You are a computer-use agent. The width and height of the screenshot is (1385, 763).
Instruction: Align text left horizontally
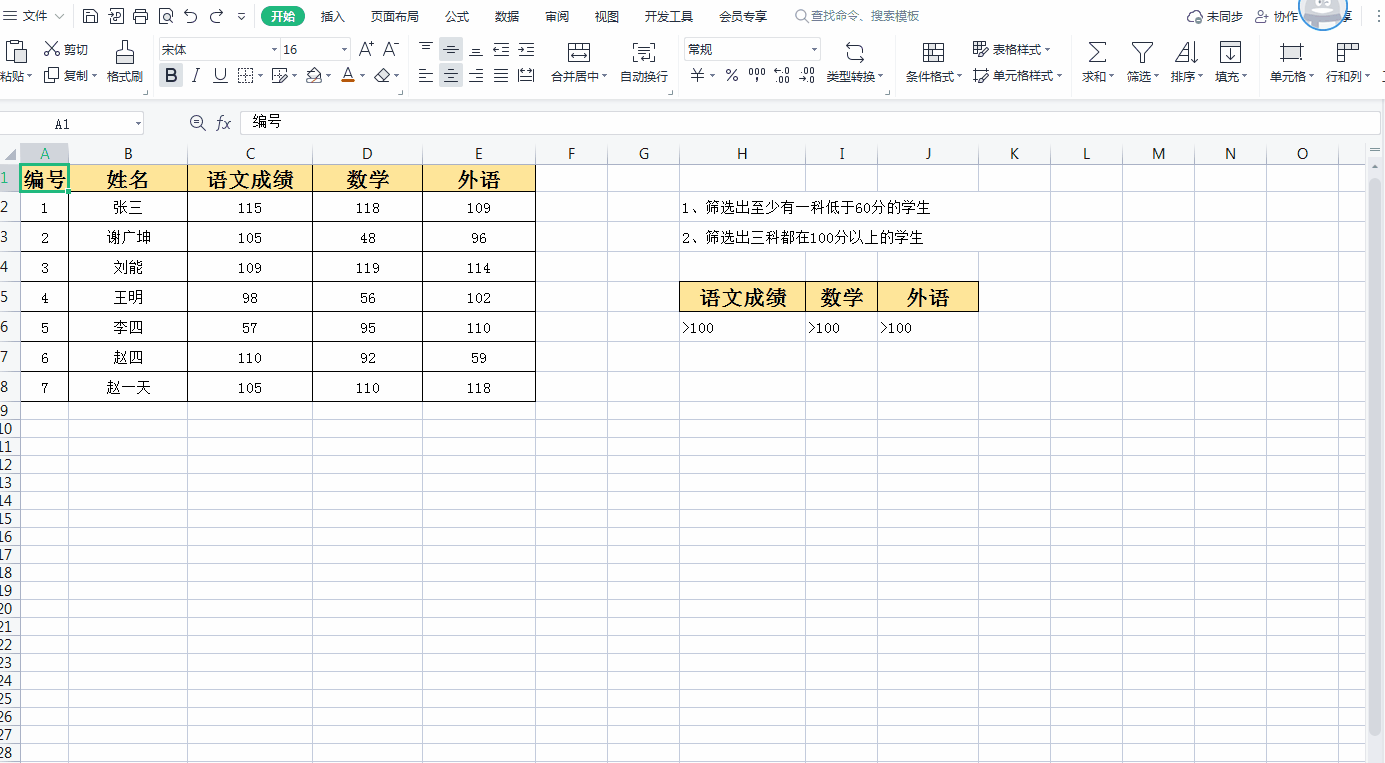click(426, 75)
